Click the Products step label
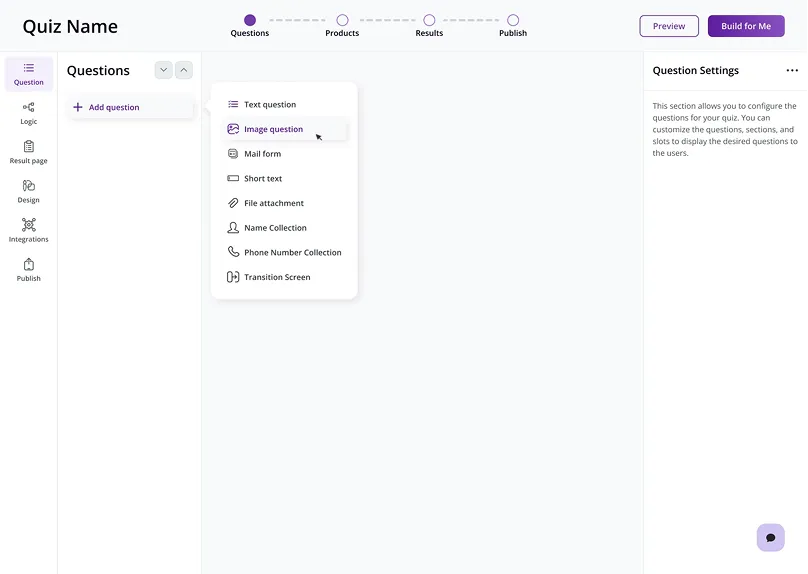 [342, 33]
